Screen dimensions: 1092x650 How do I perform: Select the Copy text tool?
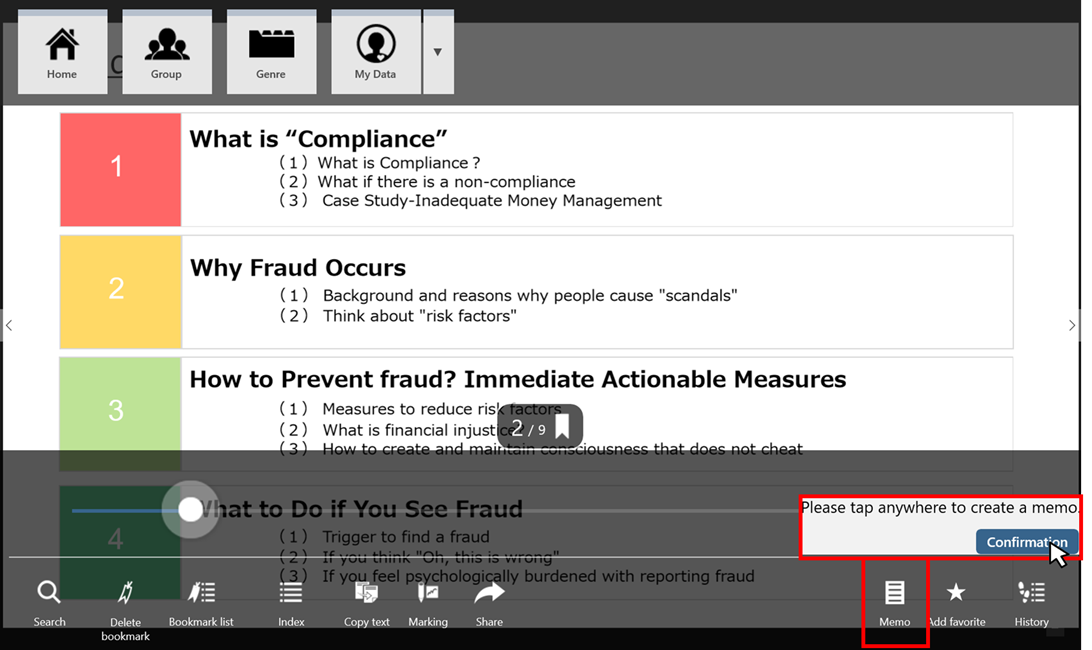click(x=366, y=603)
